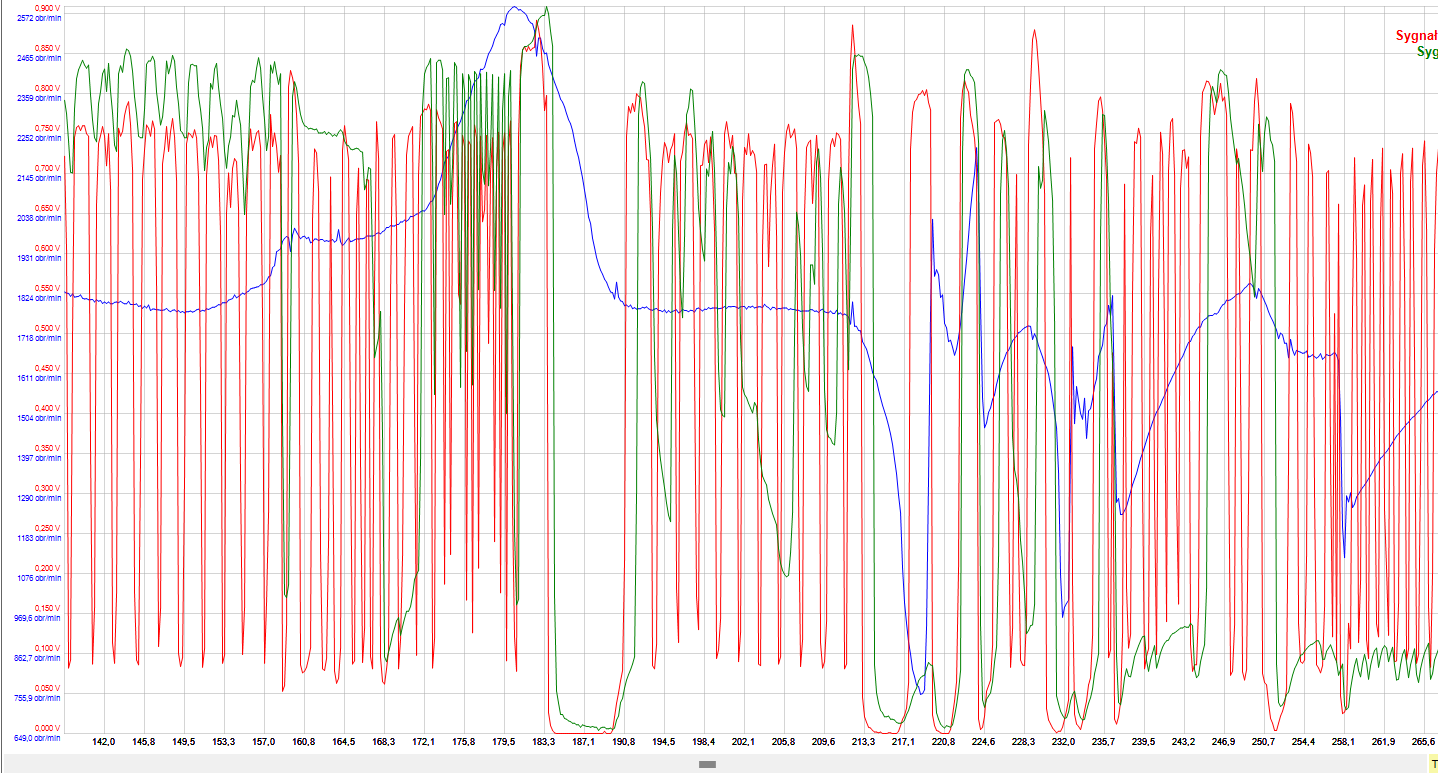
Task: Click the 0,500 V voltage axis label
Action: pyautogui.click(x=46, y=328)
